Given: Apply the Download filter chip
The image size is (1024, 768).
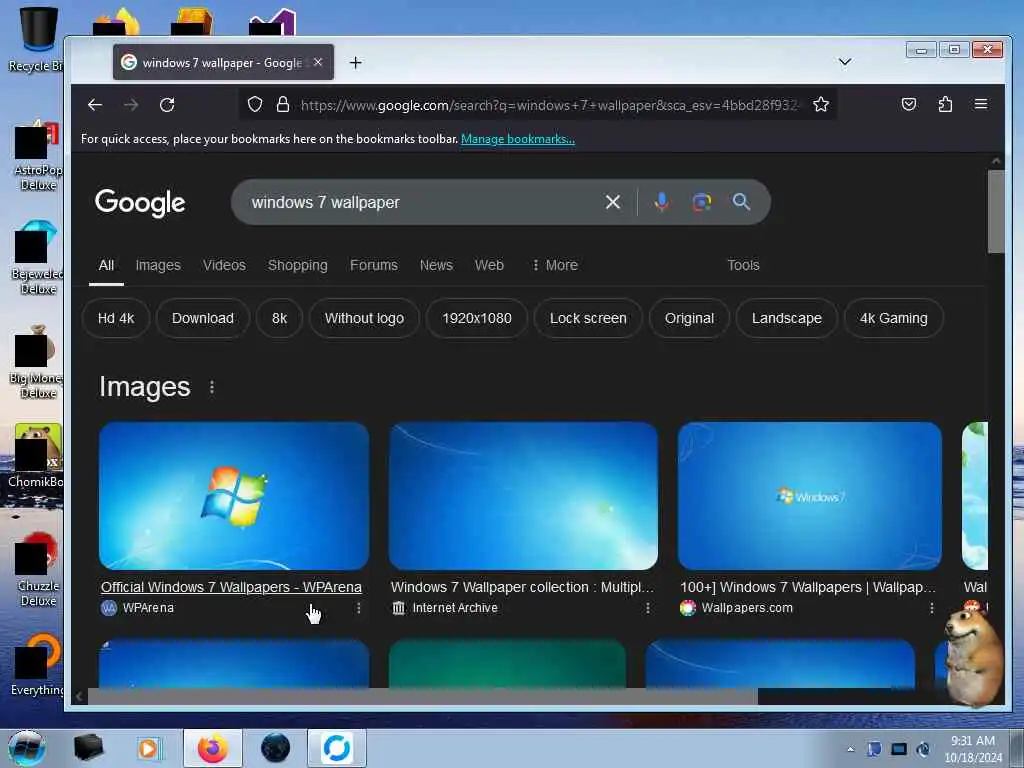Looking at the screenshot, I should point(202,318).
